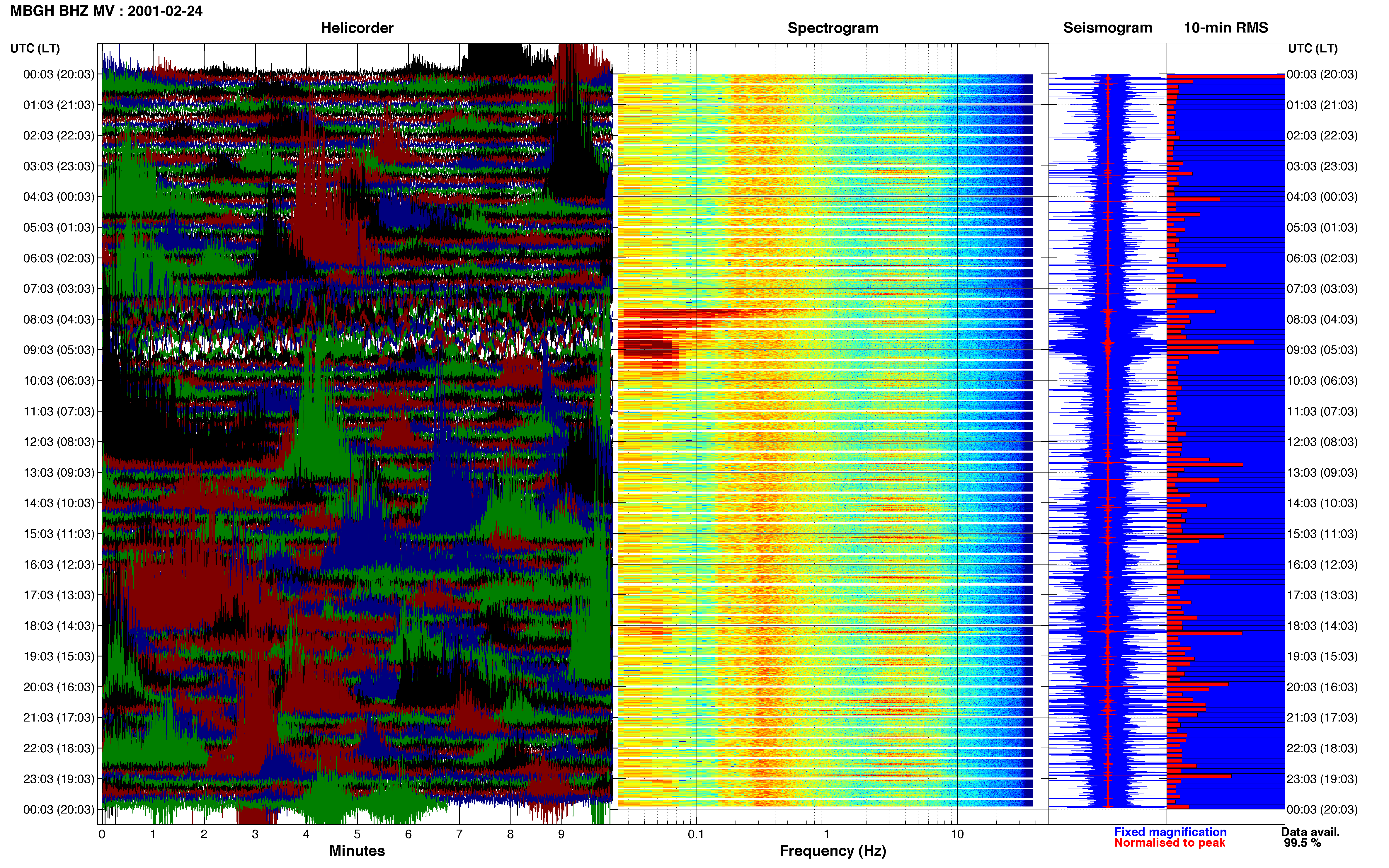The height and width of the screenshot is (868, 1389).
Task: Click the 9 tick on the Minutes axis
Action: (561, 834)
